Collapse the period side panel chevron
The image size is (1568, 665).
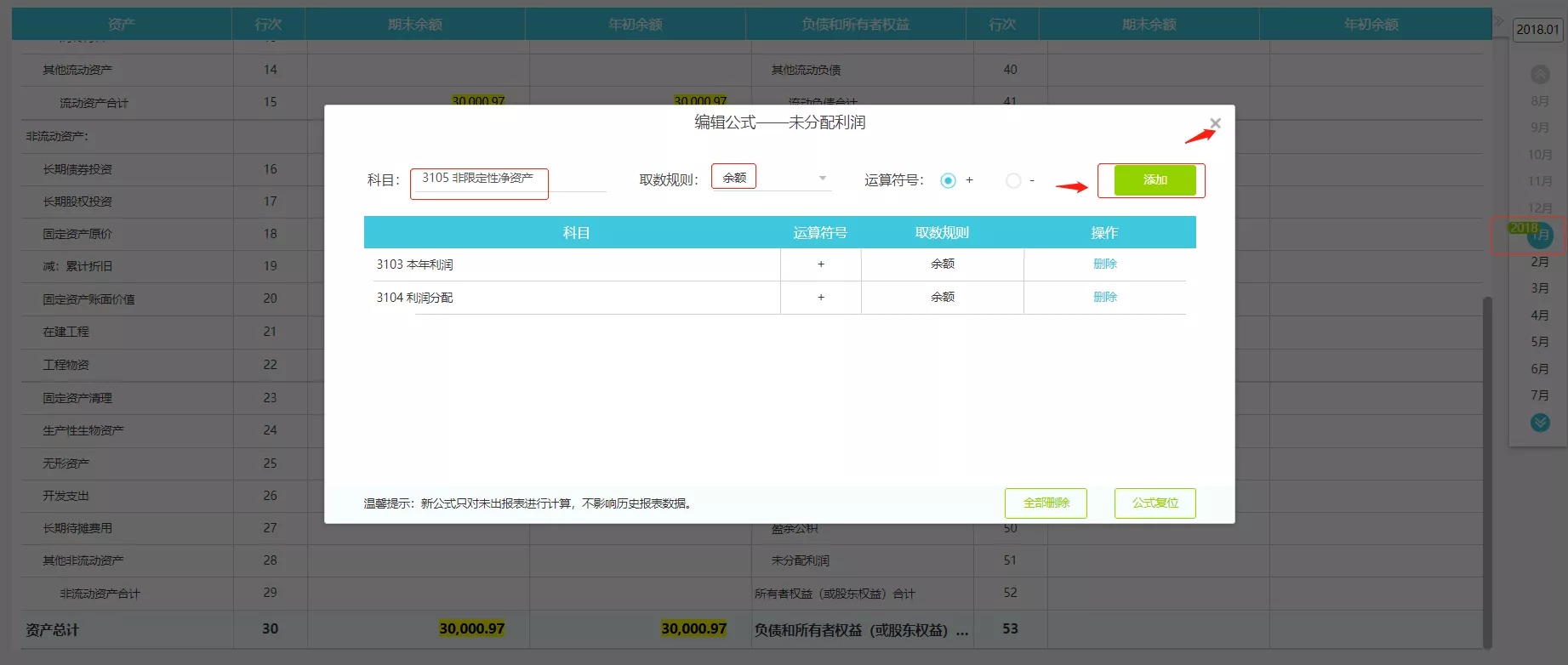point(1499,20)
